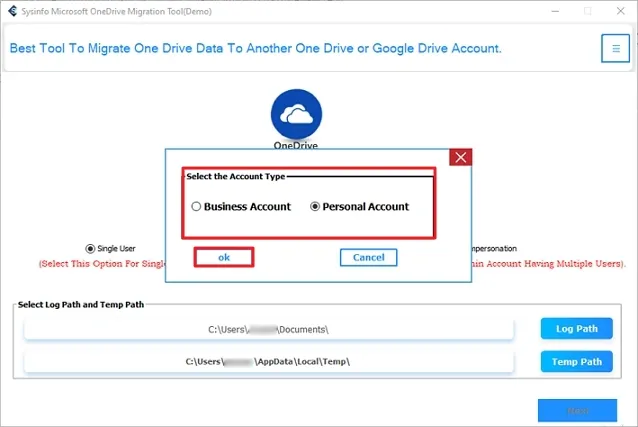
Task: Click the Temp Path button
Action: pyautogui.click(x=577, y=361)
